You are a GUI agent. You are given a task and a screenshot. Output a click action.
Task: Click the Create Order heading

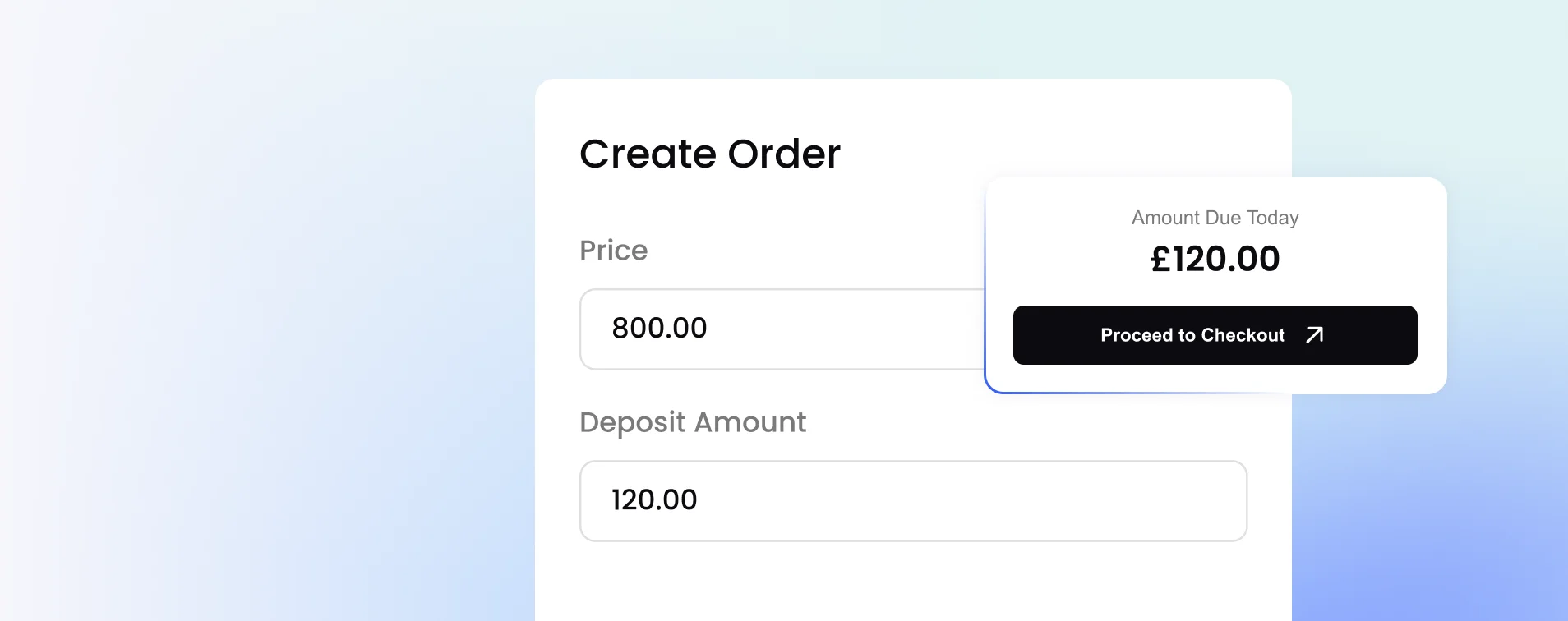710,154
